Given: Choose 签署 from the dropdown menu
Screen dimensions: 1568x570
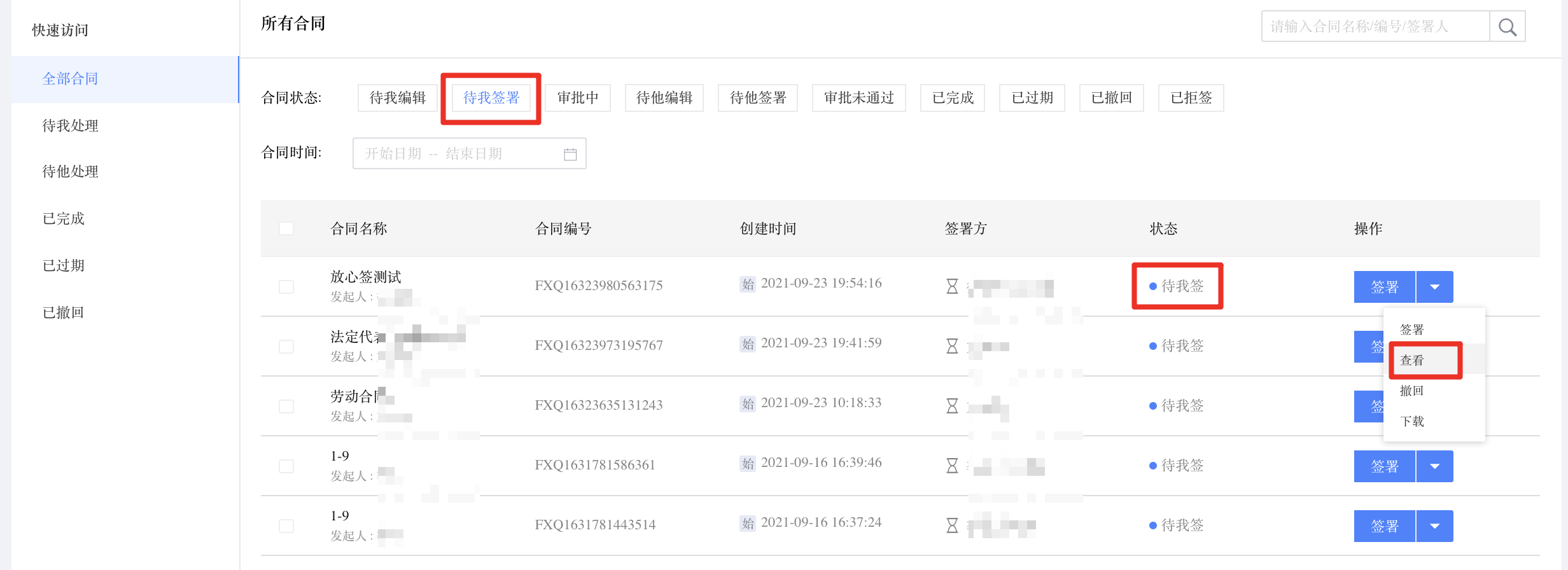Looking at the screenshot, I should [1434, 330].
